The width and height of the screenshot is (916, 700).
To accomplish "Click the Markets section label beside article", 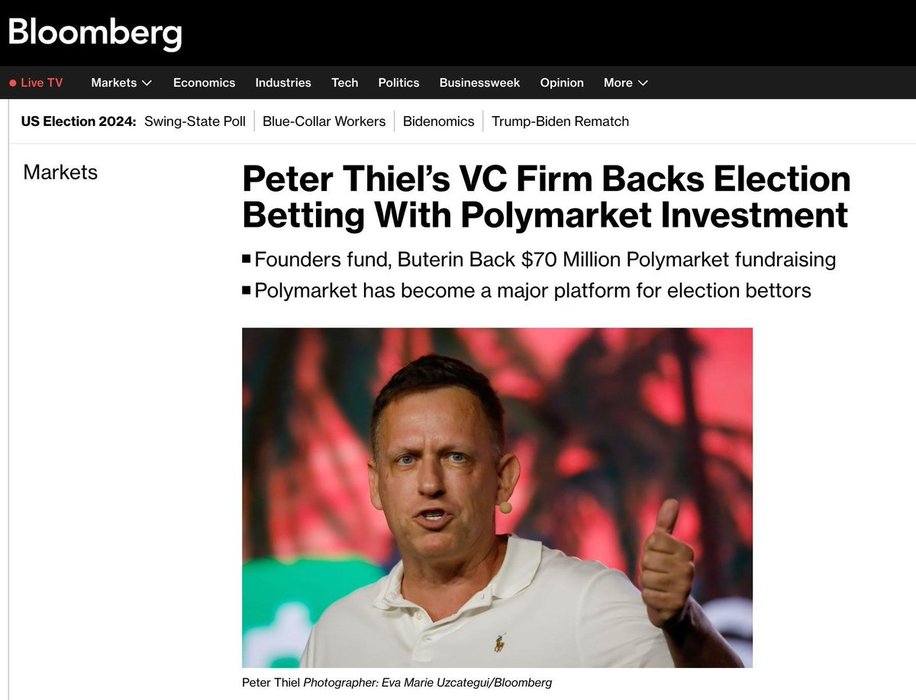I will click(x=60, y=172).
